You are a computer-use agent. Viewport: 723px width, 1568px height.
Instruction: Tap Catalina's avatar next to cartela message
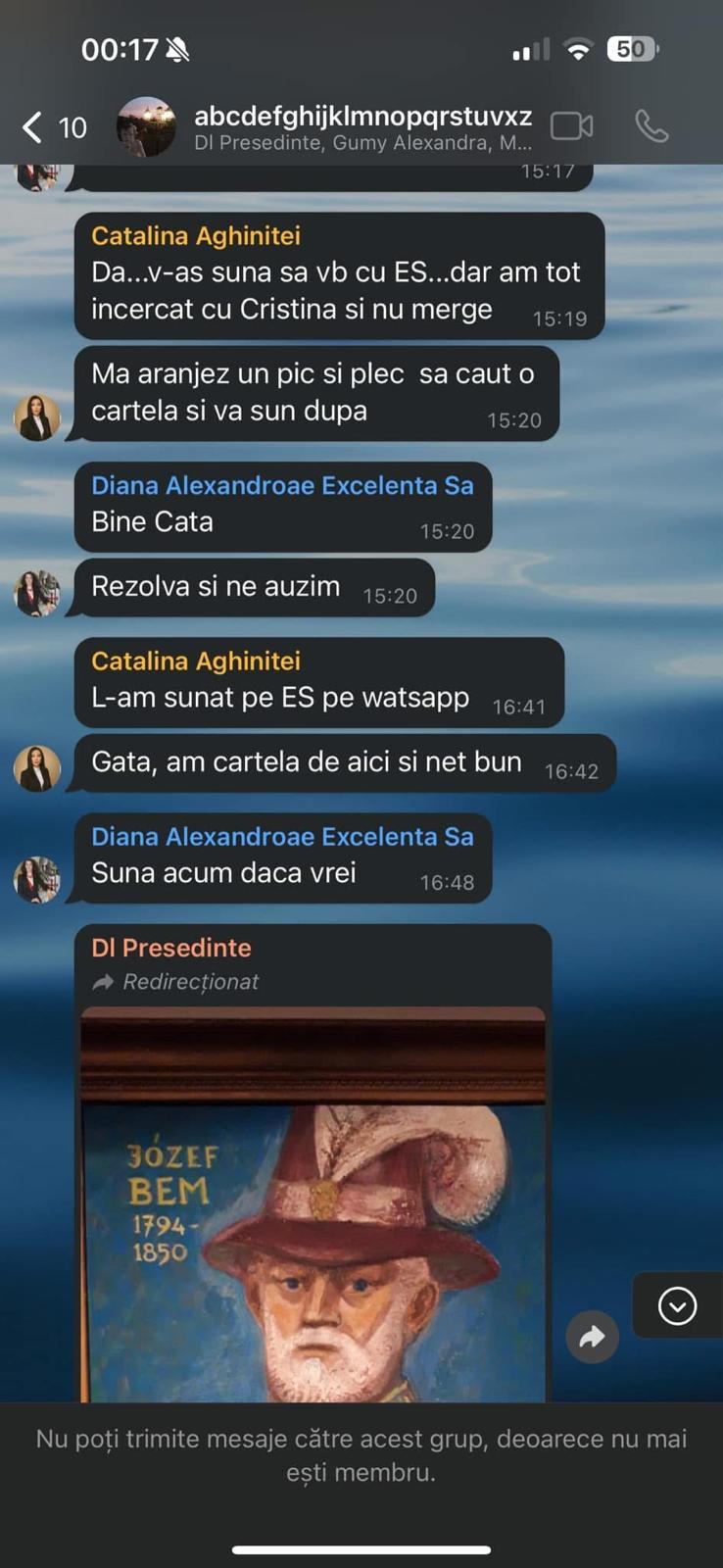click(37, 417)
